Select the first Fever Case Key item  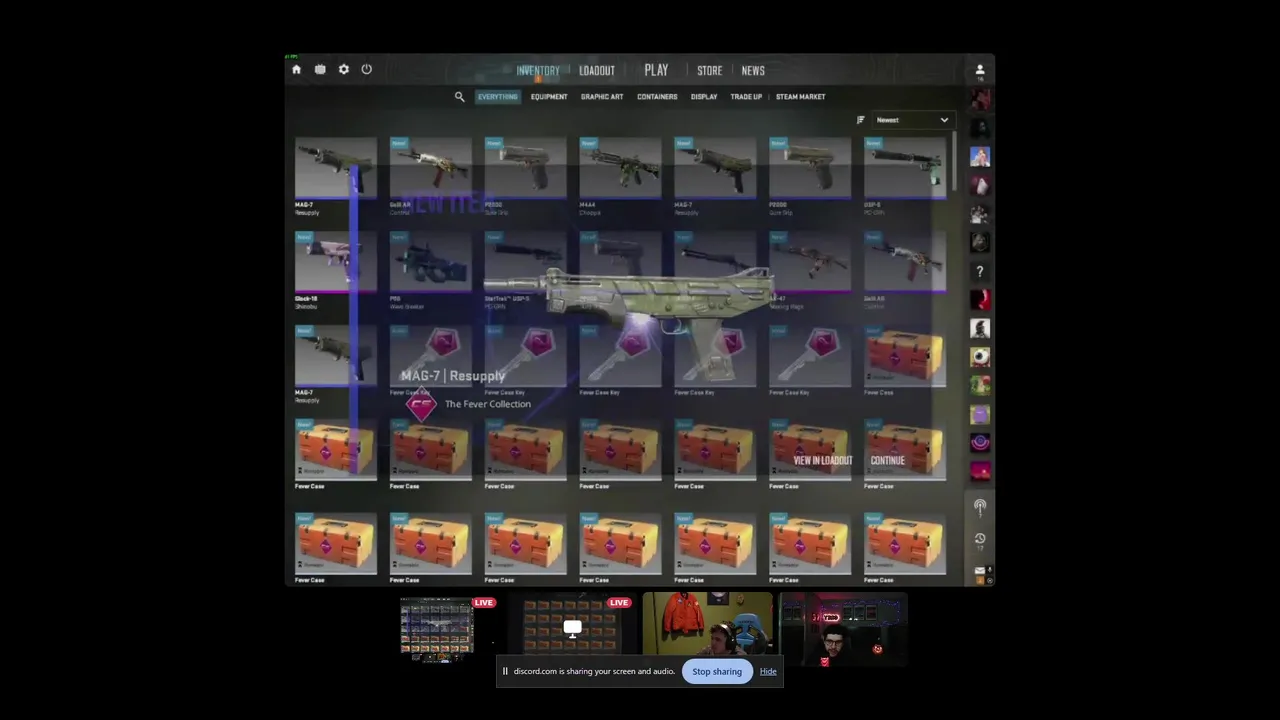coord(430,356)
